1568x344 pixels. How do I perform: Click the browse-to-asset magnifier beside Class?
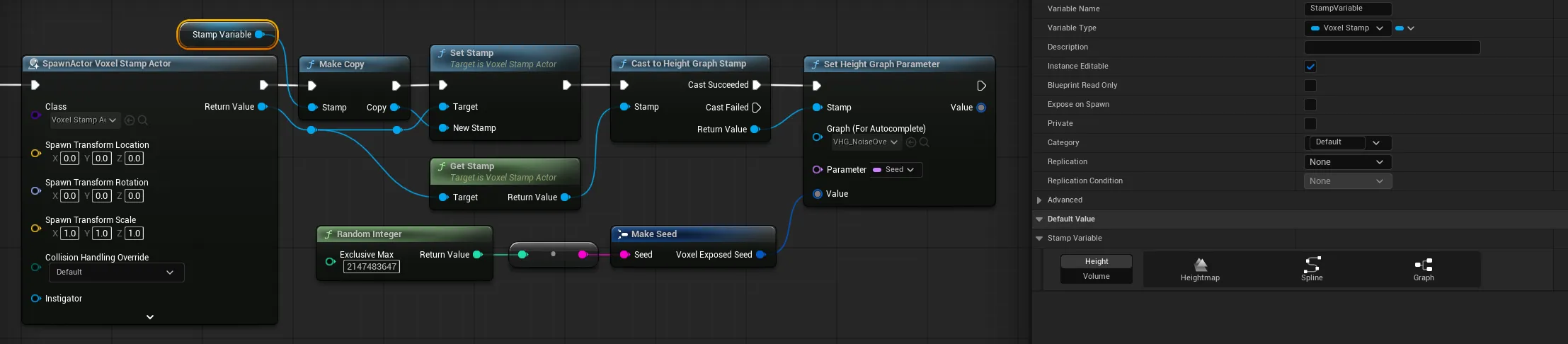click(143, 120)
